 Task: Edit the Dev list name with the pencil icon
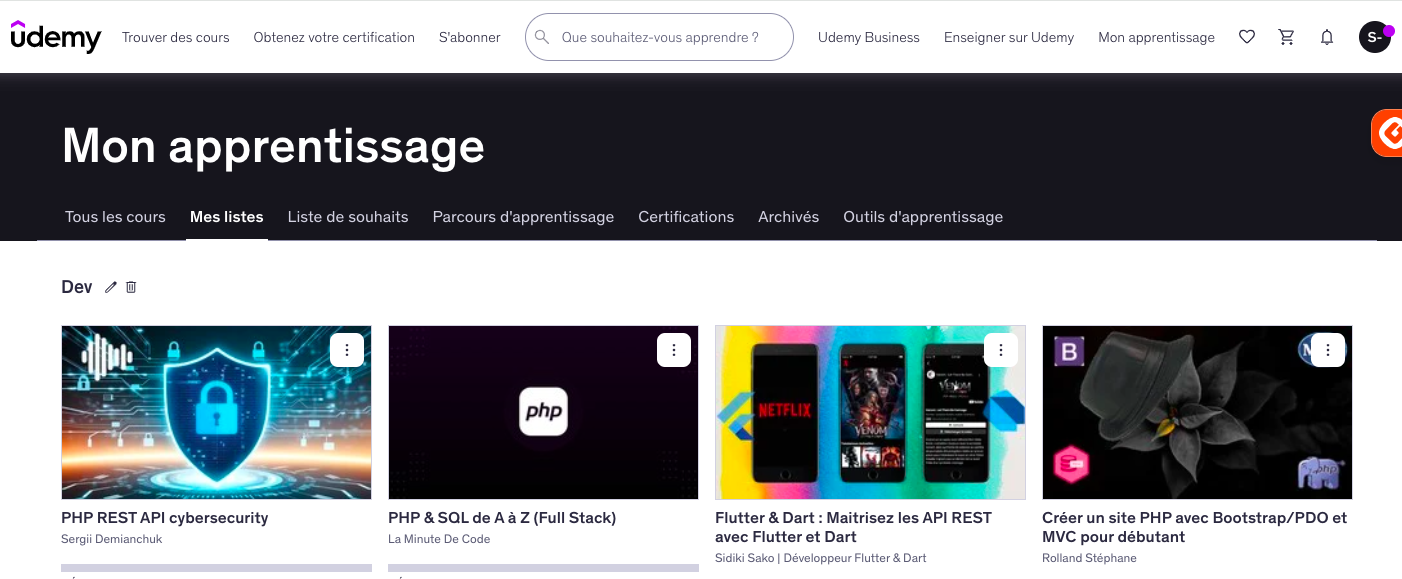click(111, 287)
